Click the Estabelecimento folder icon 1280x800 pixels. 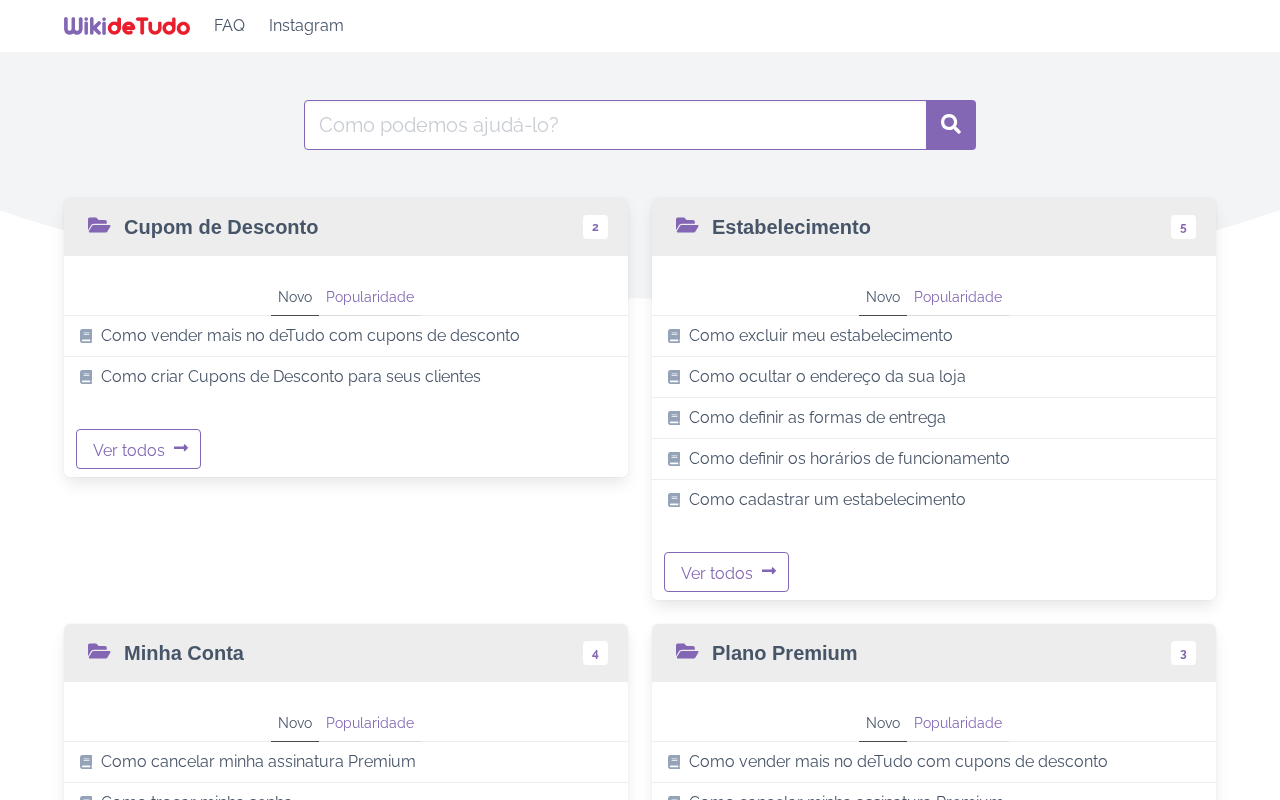coord(687,226)
